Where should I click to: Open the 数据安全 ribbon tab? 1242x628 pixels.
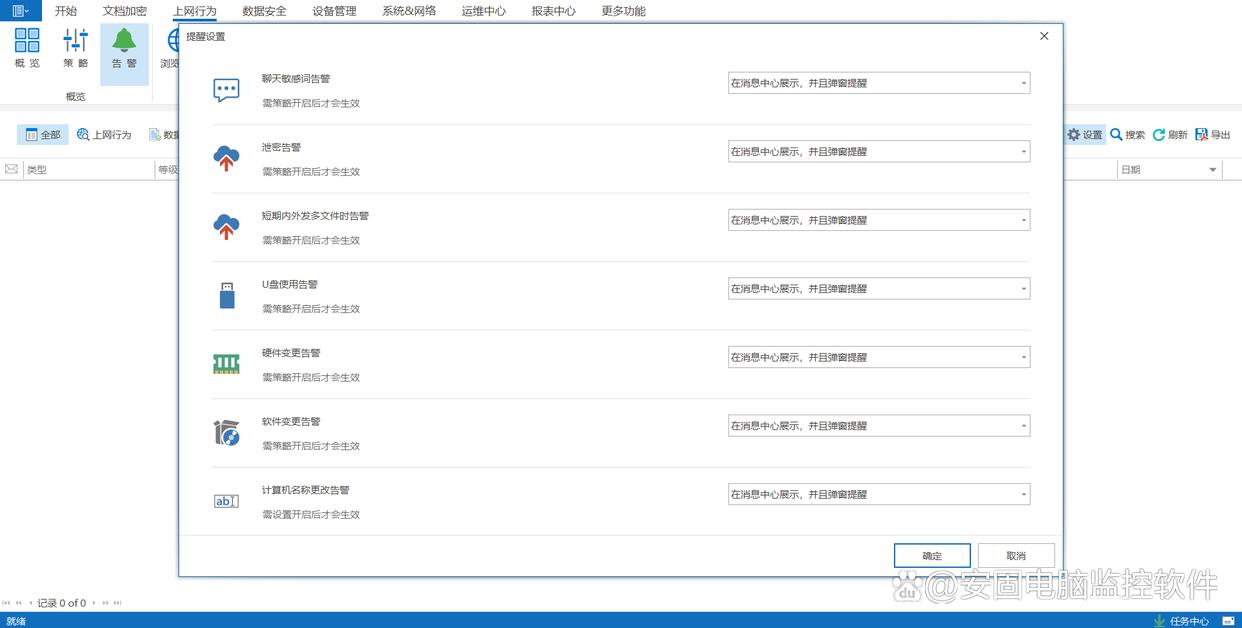[264, 11]
